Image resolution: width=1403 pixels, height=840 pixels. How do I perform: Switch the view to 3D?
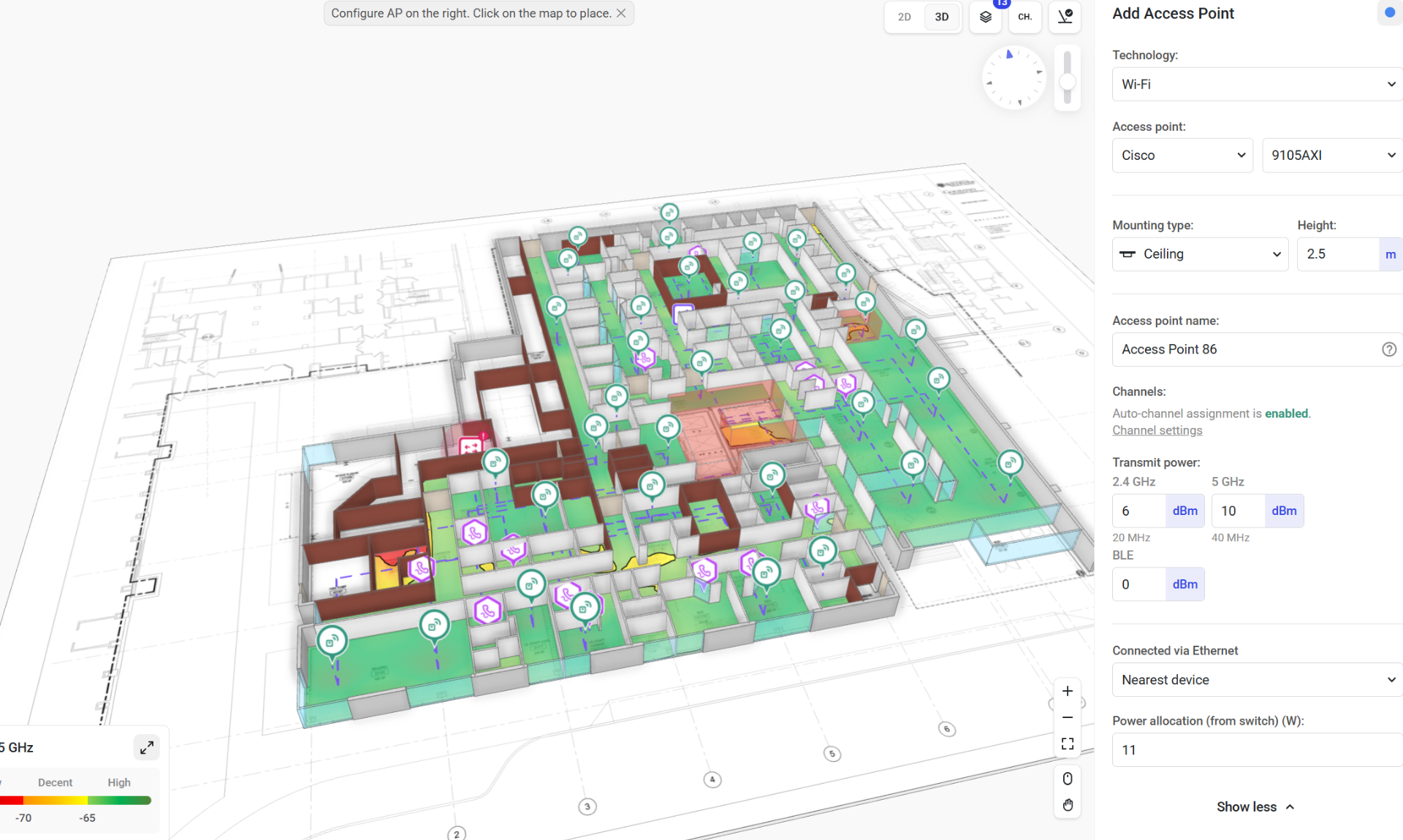point(941,17)
